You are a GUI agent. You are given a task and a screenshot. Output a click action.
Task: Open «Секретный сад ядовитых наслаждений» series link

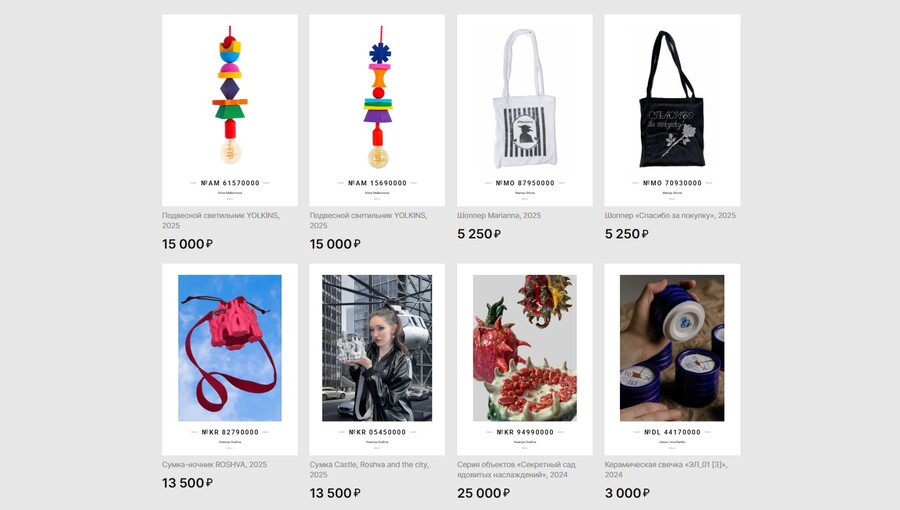[516, 469]
